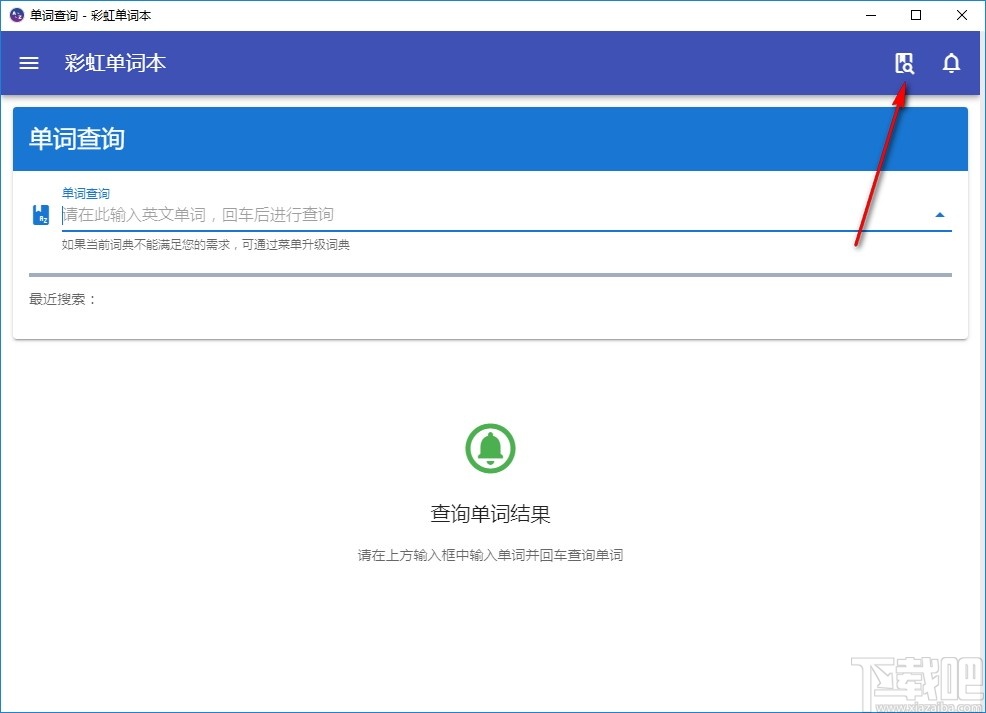This screenshot has width=986, height=713.
Task: Click the 单词查询 floating label above input
Action: point(85,193)
